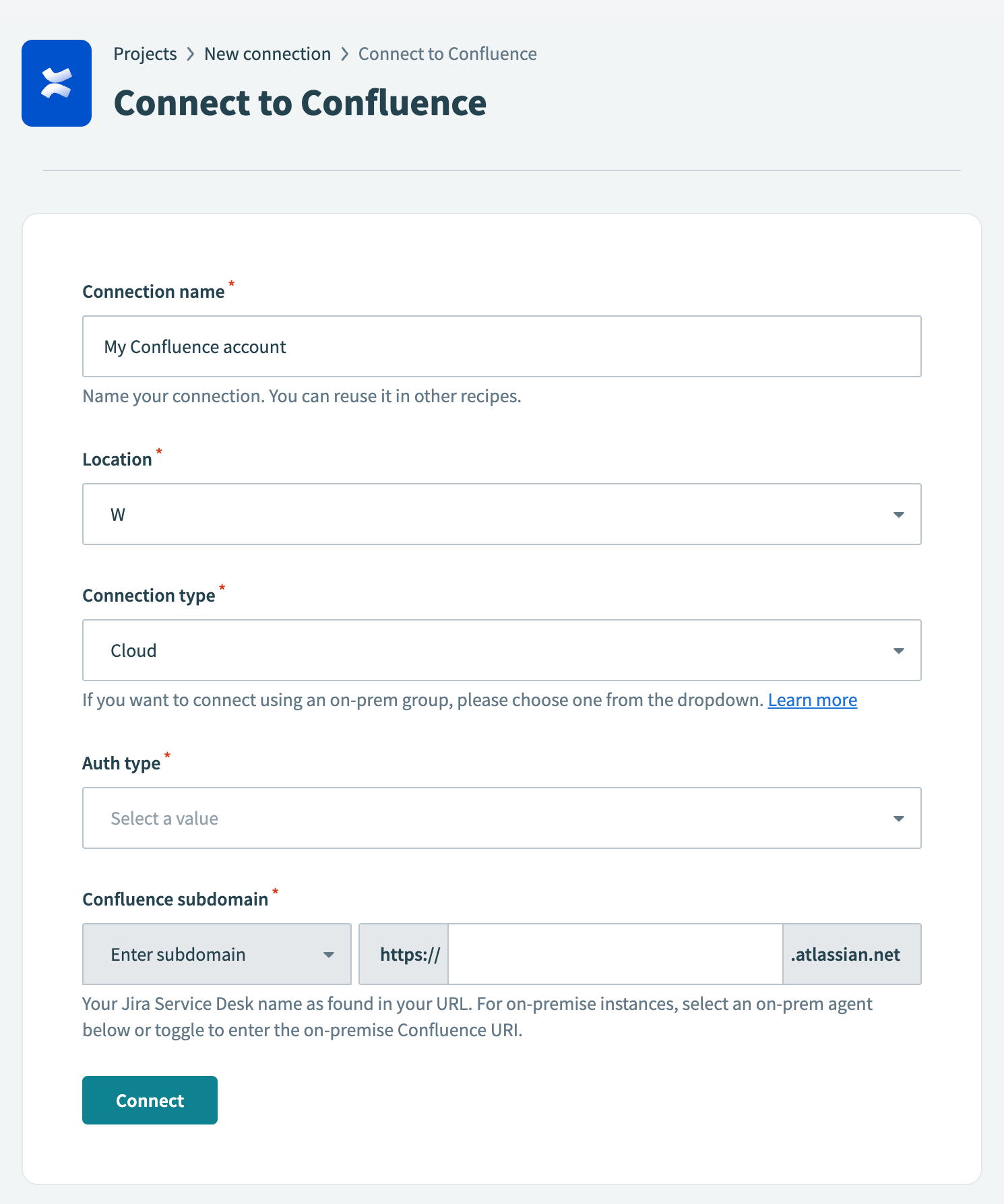Click the "Connect to Confluence" breadcrumb
Image resolution: width=1004 pixels, height=1204 pixels.
point(447,53)
